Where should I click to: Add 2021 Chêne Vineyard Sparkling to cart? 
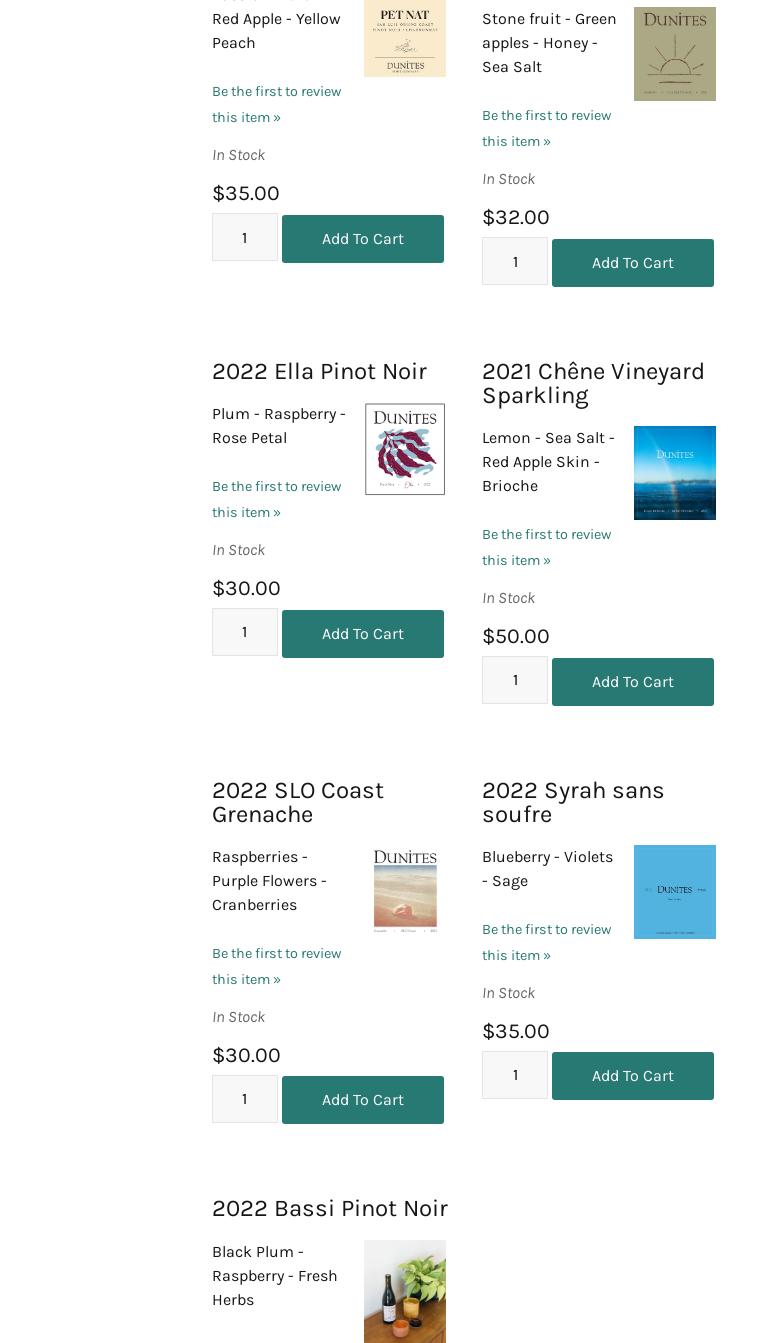pyautogui.click(x=632, y=682)
